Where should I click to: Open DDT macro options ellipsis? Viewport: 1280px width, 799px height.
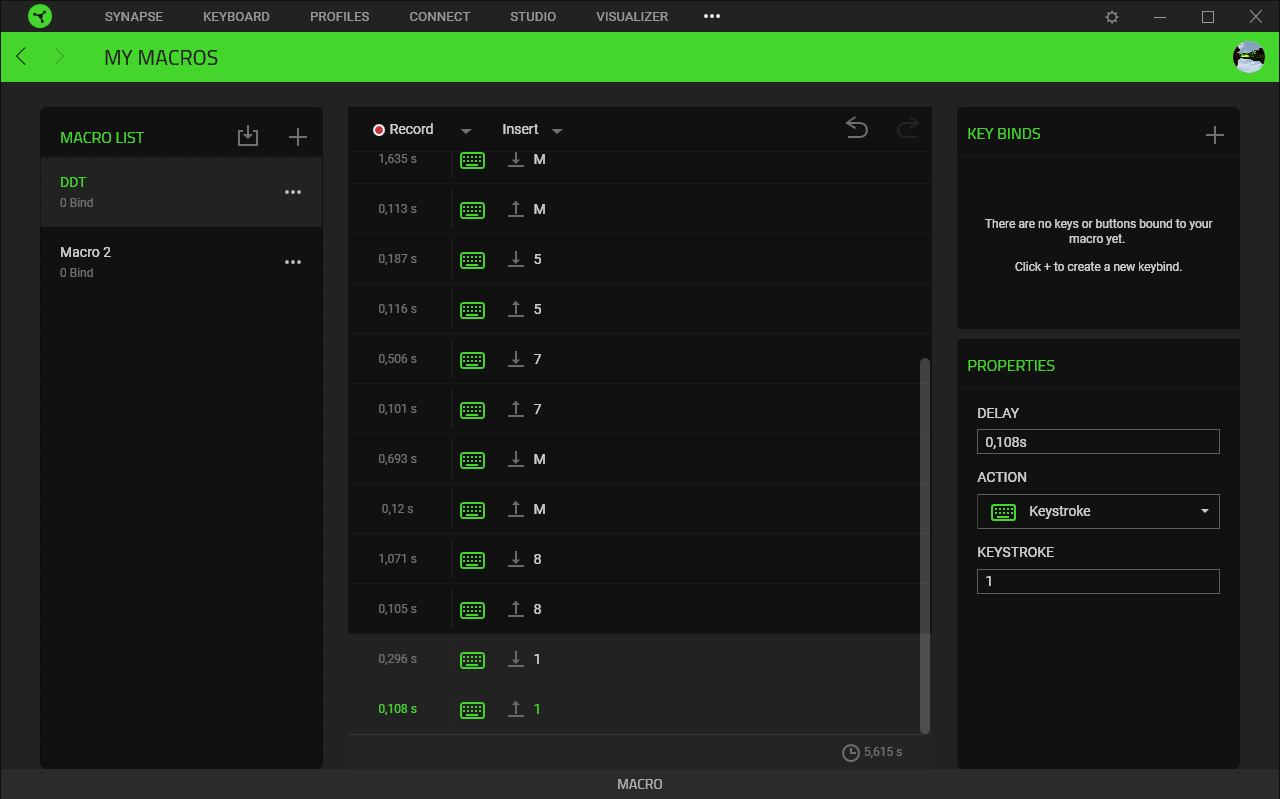click(x=293, y=192)
